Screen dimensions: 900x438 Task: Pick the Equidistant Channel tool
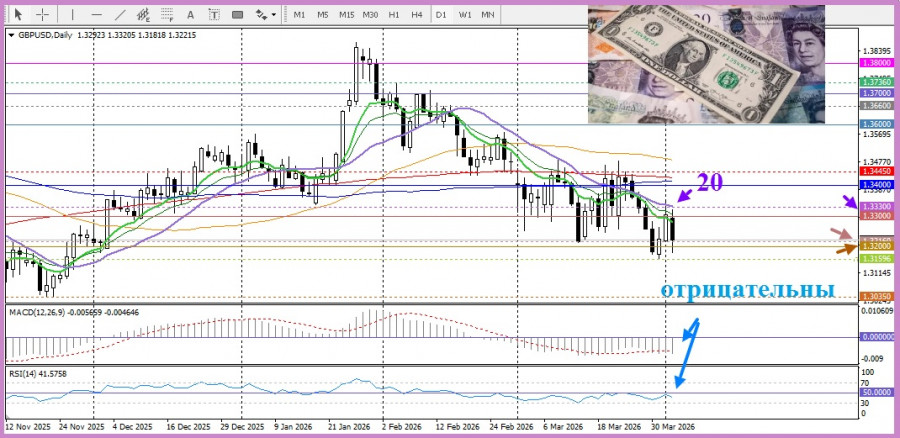(x=143, y=14)
